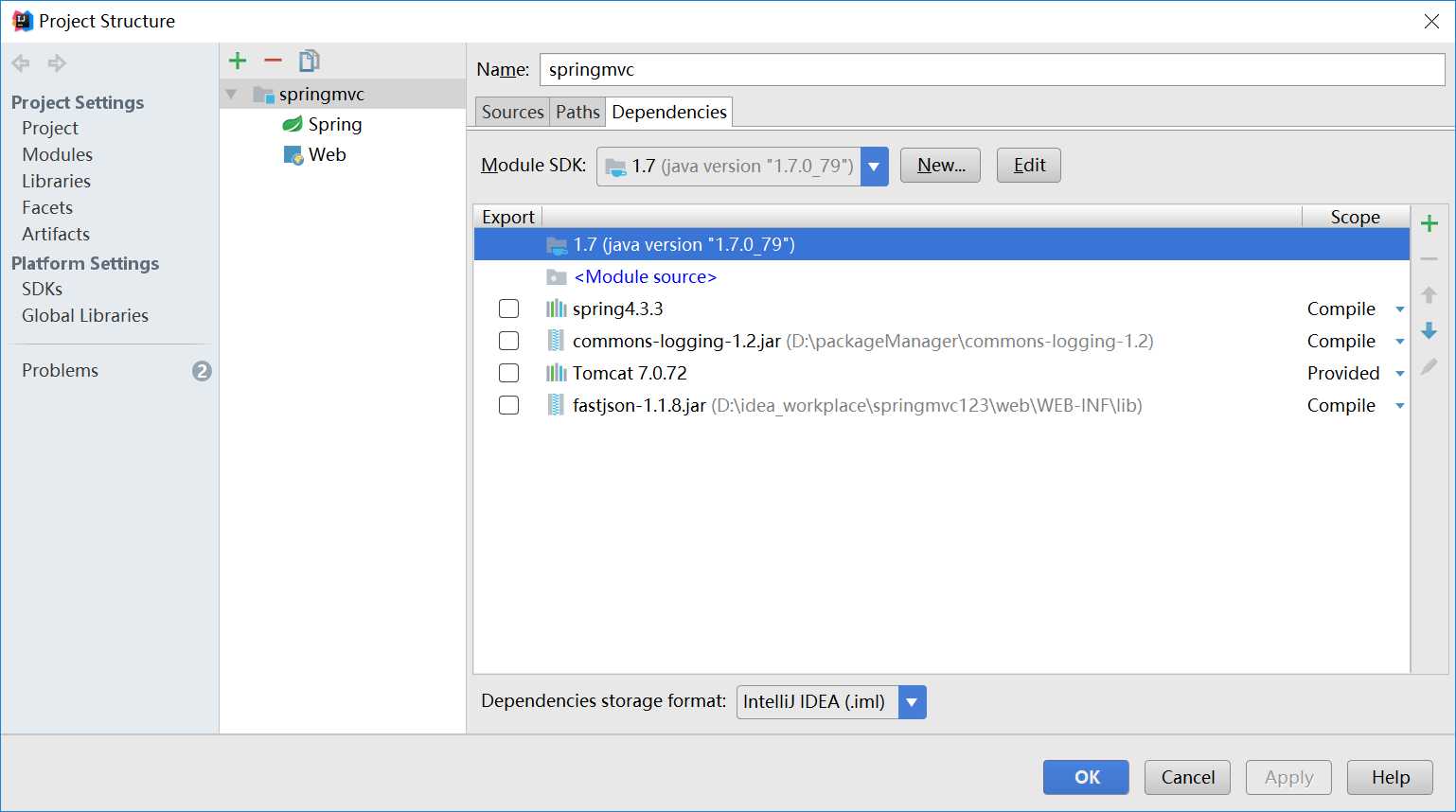Edit the dependency with the pencil icon
Viewport: 1456px width, 812px height.
coord(1429,366)
